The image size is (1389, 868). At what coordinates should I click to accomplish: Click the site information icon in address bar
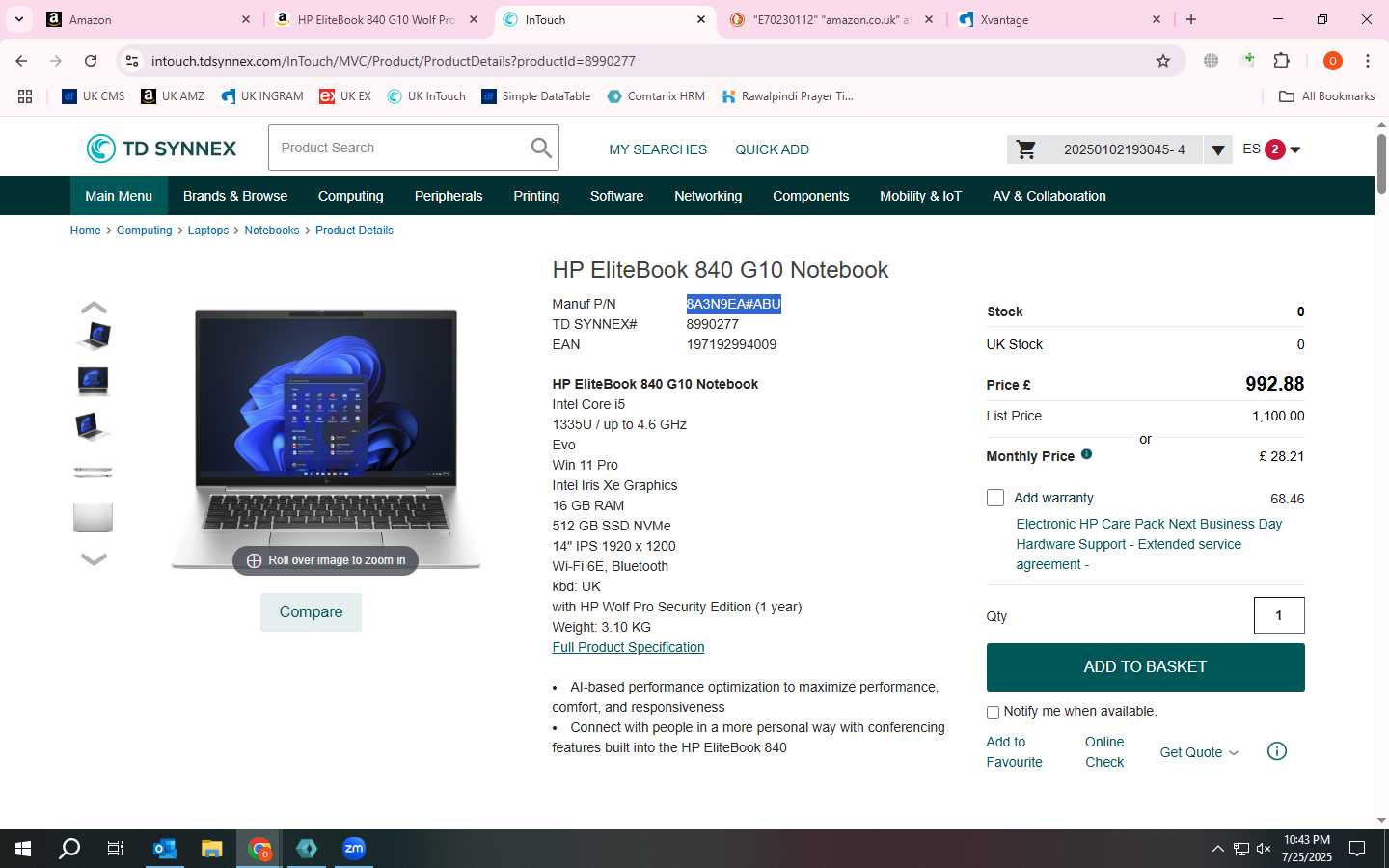pyautogui.click(x=132, y=61)
